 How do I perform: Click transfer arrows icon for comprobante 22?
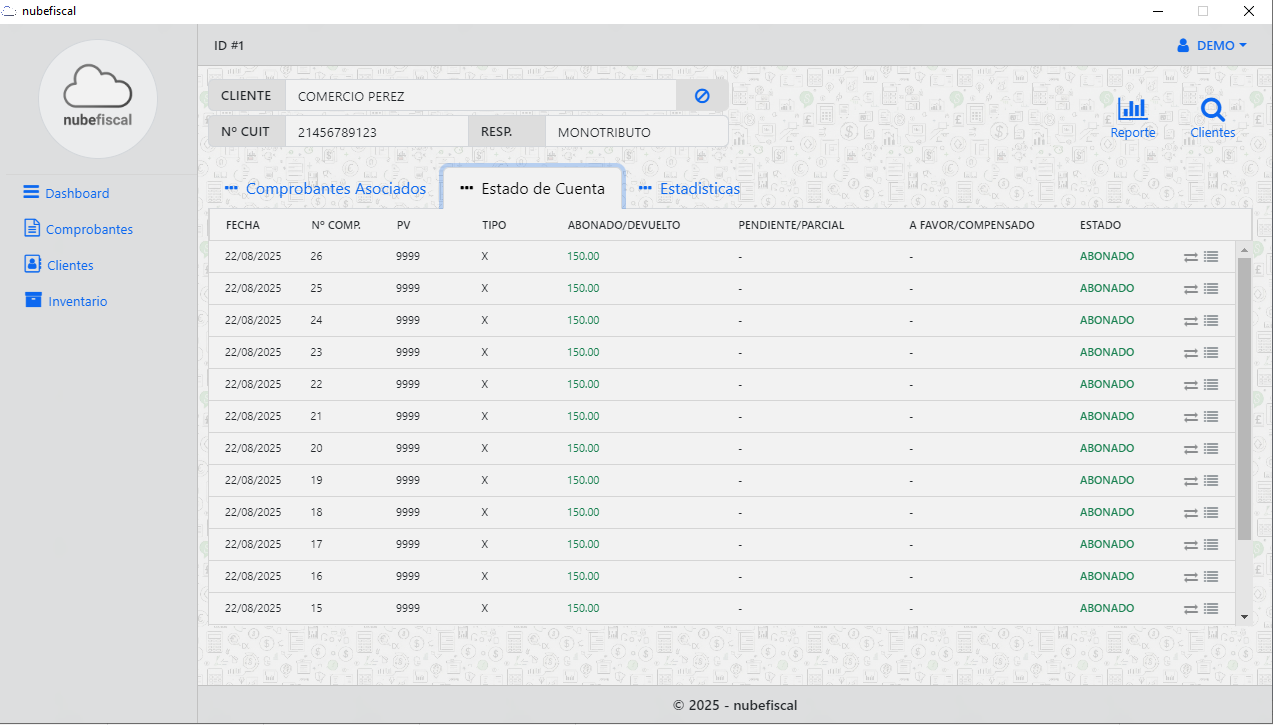[1190, 385]
